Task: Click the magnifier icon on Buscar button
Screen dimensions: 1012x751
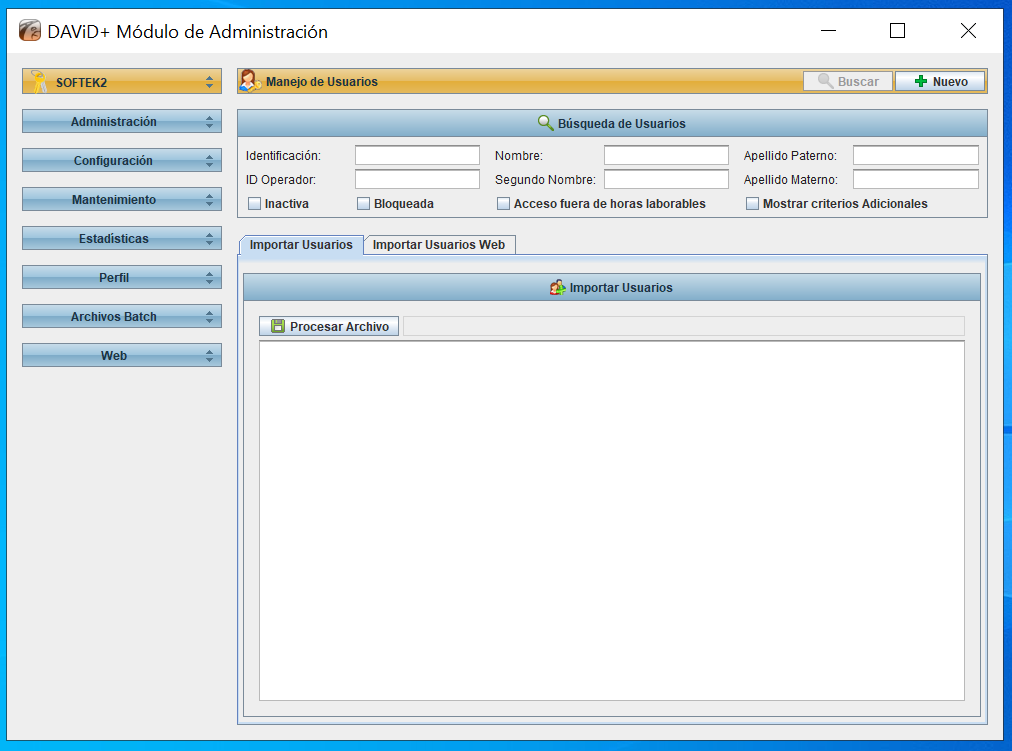Action: click(x=825, y=82)
